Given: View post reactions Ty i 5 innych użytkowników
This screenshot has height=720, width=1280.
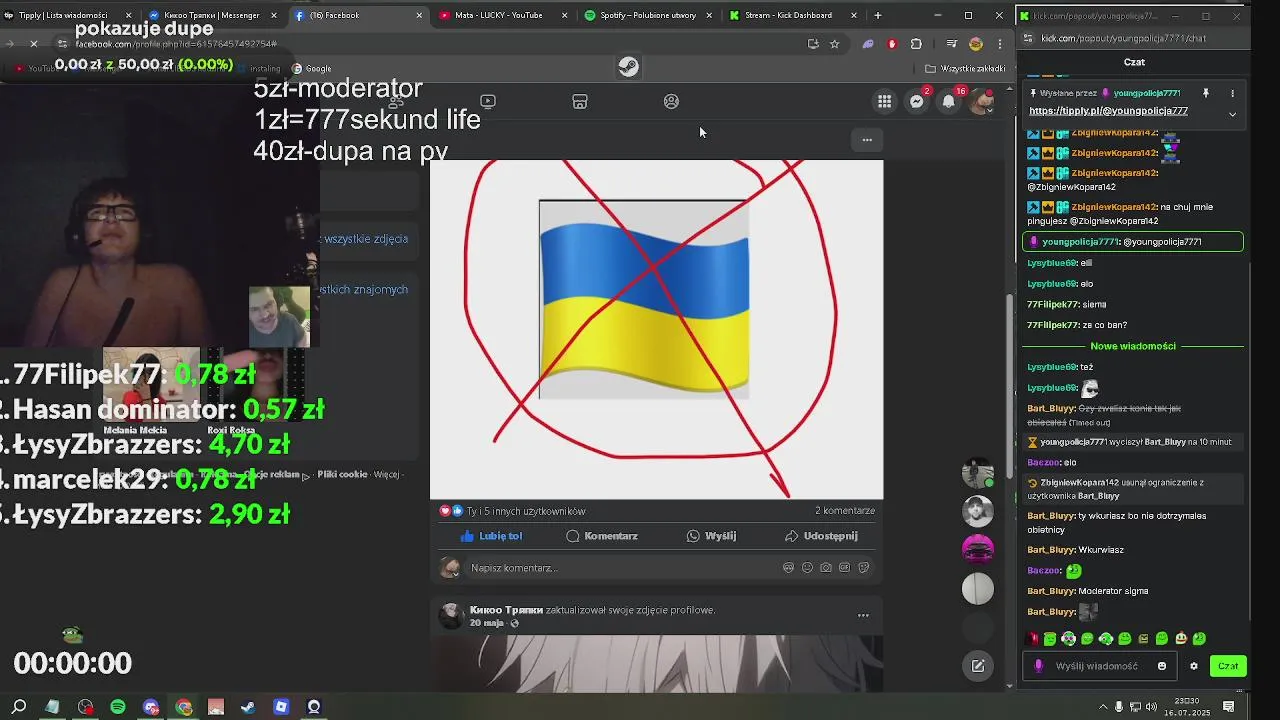Looking at the screenshot, I should [514, 511].
